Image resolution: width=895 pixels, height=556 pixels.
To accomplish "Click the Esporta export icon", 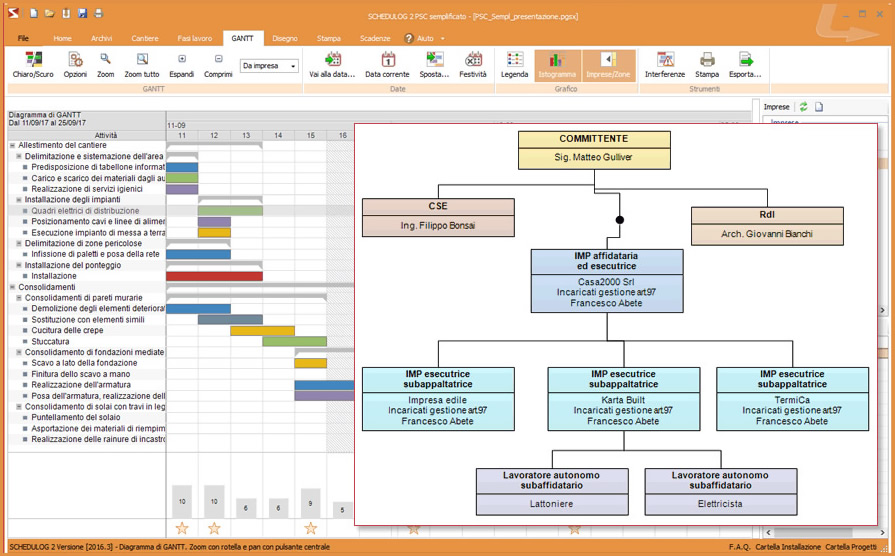I will click(745, 65).
